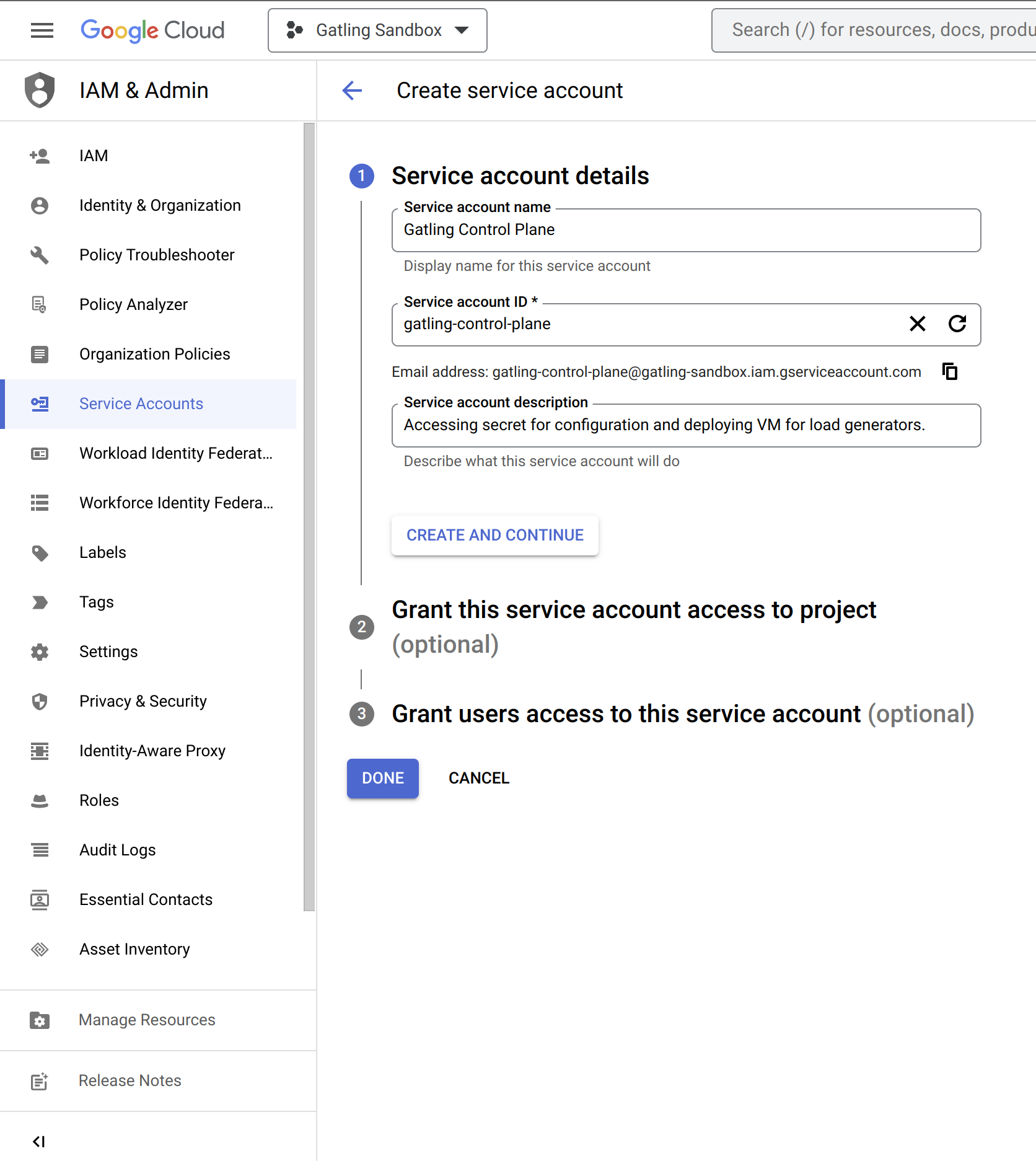Image resolution: width=1036 pixels, height=1161 pixels.
Task: Click the Asset Inventory diamond icon
Action: click(40, 949)
